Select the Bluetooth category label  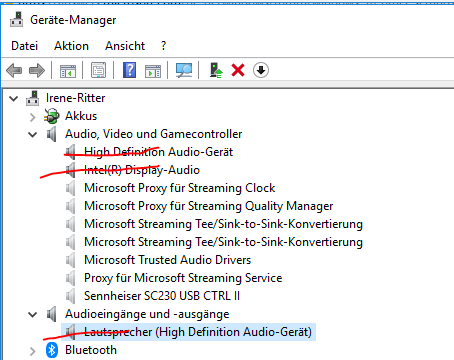pyautogui.click(x=91, y=350)
